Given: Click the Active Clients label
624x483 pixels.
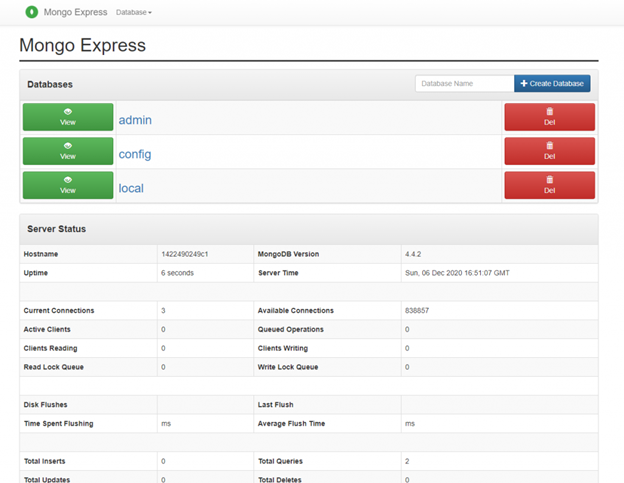Looking at the screenshot, I should [x=47, y=329].
